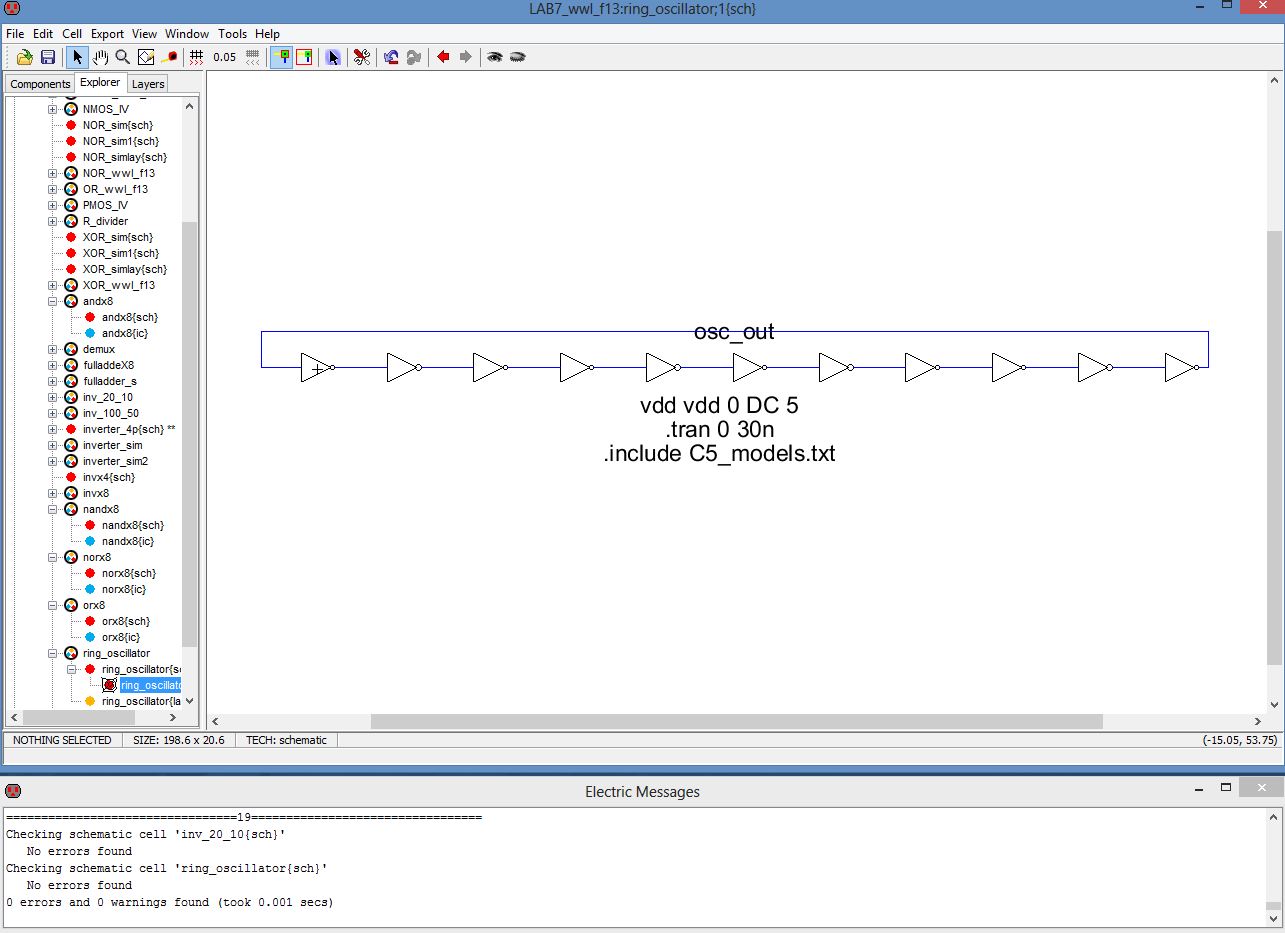Collapse the andx8 tree node
Screen dimensions: 1285x933
click(x=53, y=301)
